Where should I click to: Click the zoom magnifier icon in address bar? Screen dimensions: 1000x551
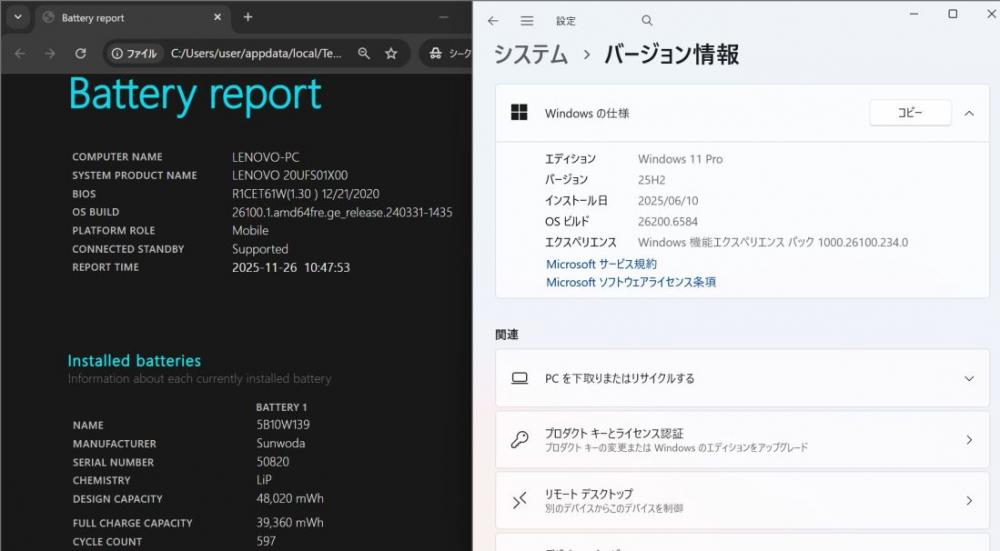(364, 53)
